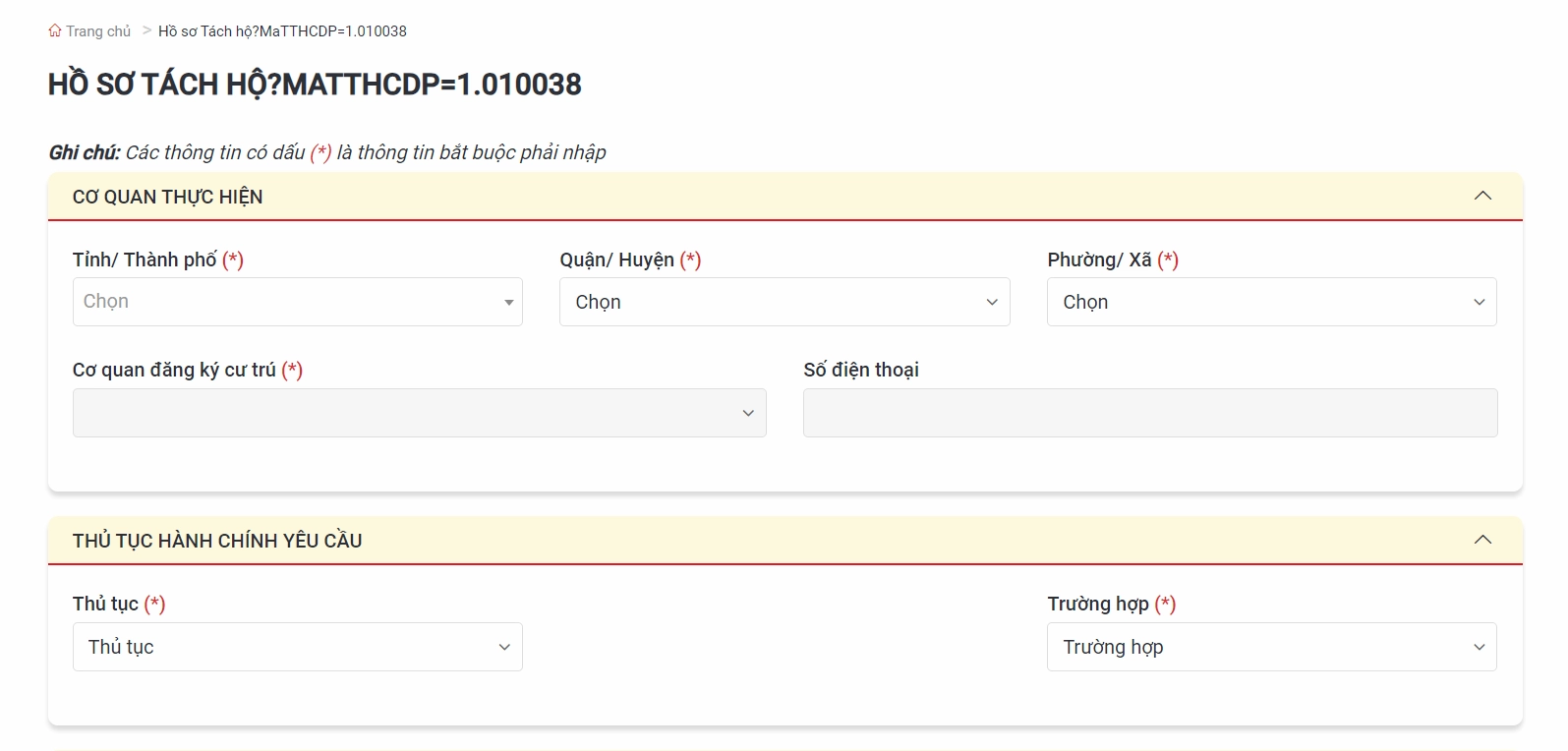Viewport: 1568px width, 751px height.
Task: Open the Thủ tục dropdown
Action: pos(285,647)
